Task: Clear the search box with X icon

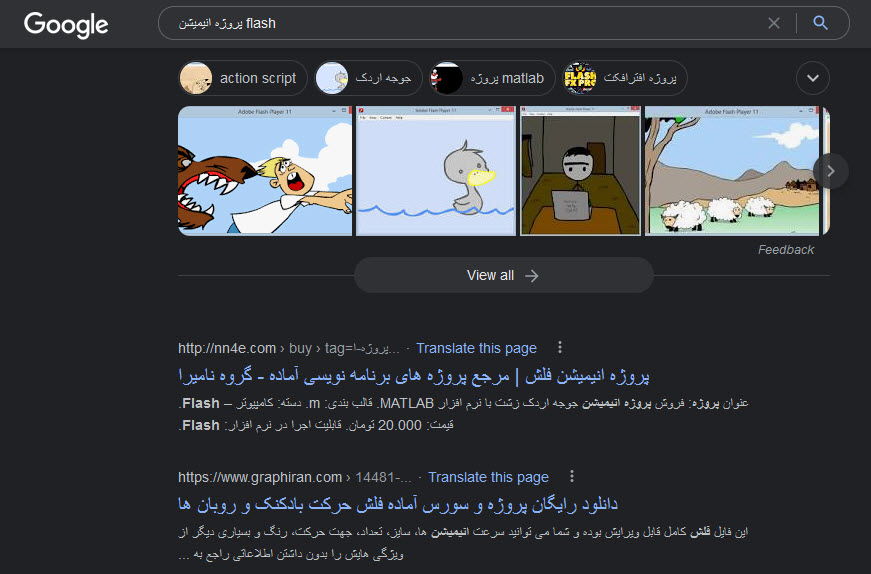Action: [x=774, y=23]
